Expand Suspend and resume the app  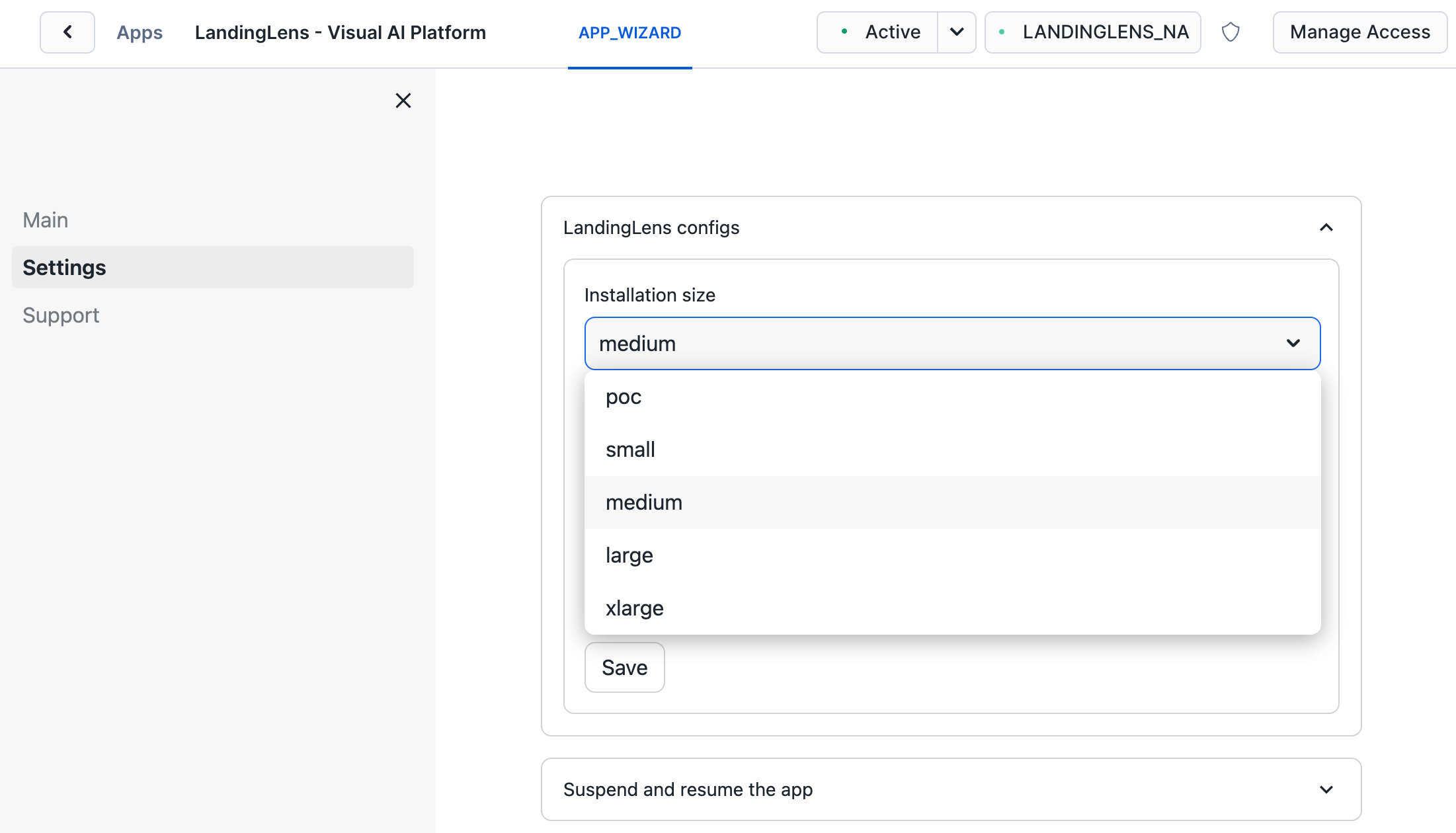click(1326, 789)
